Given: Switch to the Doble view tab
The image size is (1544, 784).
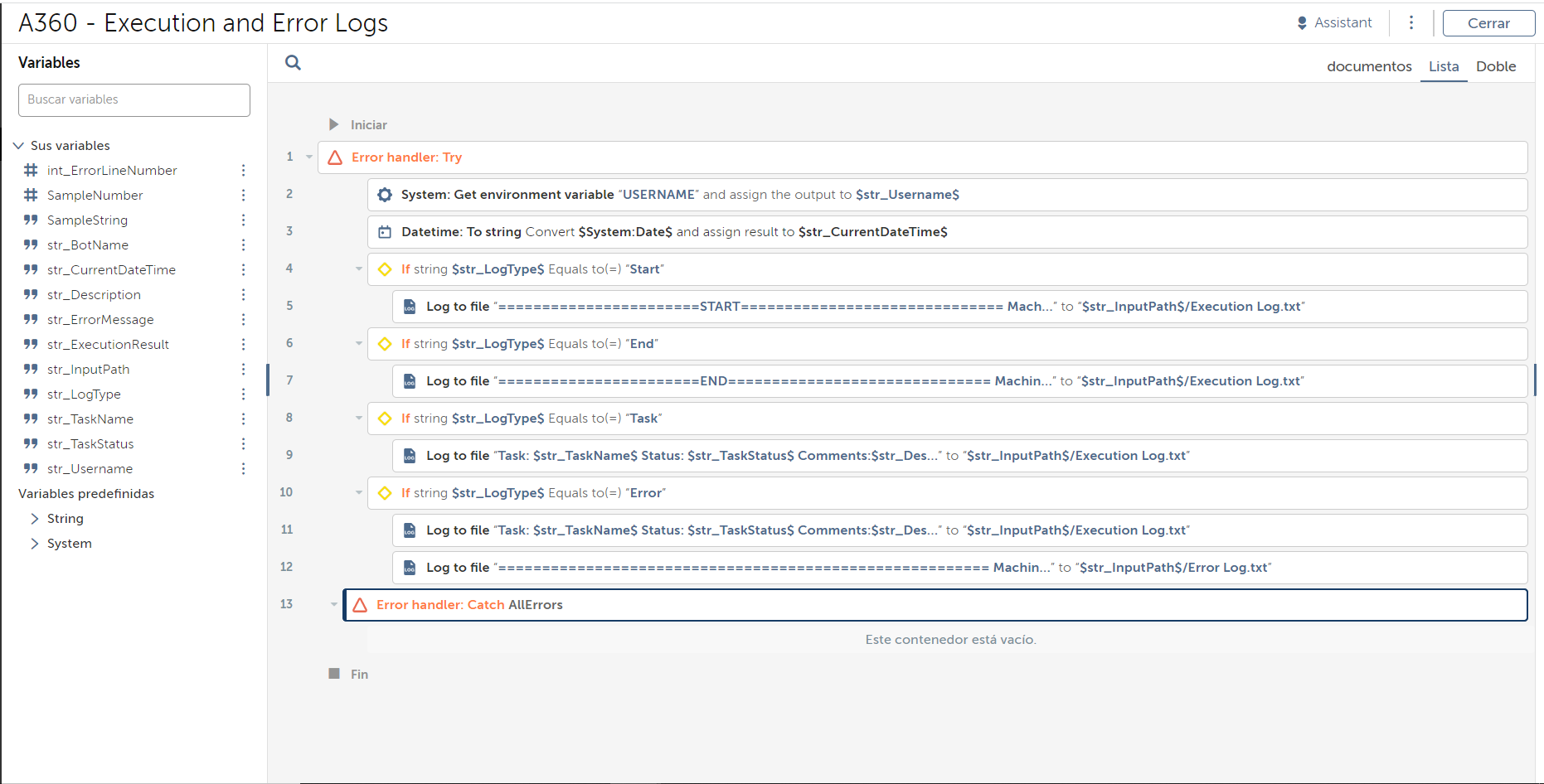Looking at the screenshot, I should [1496, 66].
